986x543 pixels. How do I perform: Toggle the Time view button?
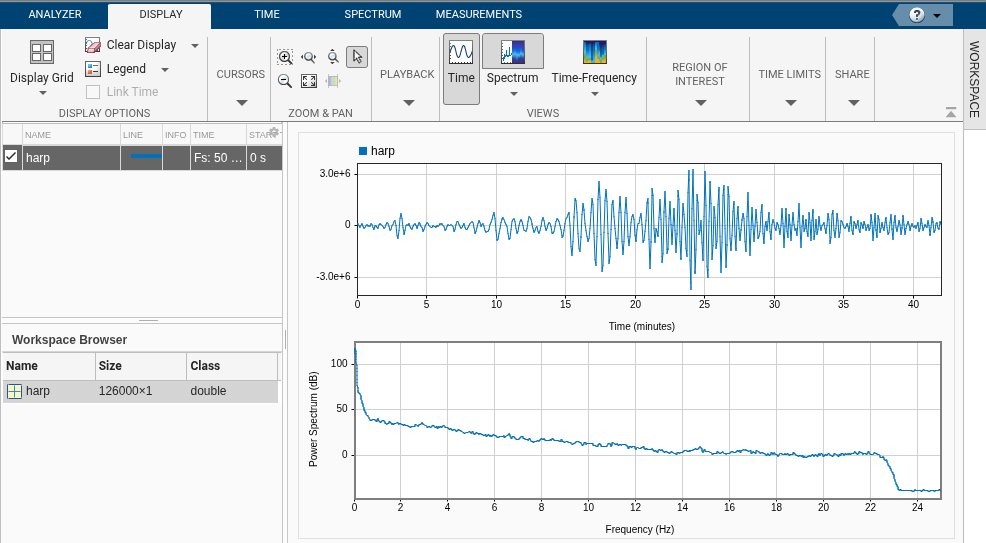[x=461, y=68]
